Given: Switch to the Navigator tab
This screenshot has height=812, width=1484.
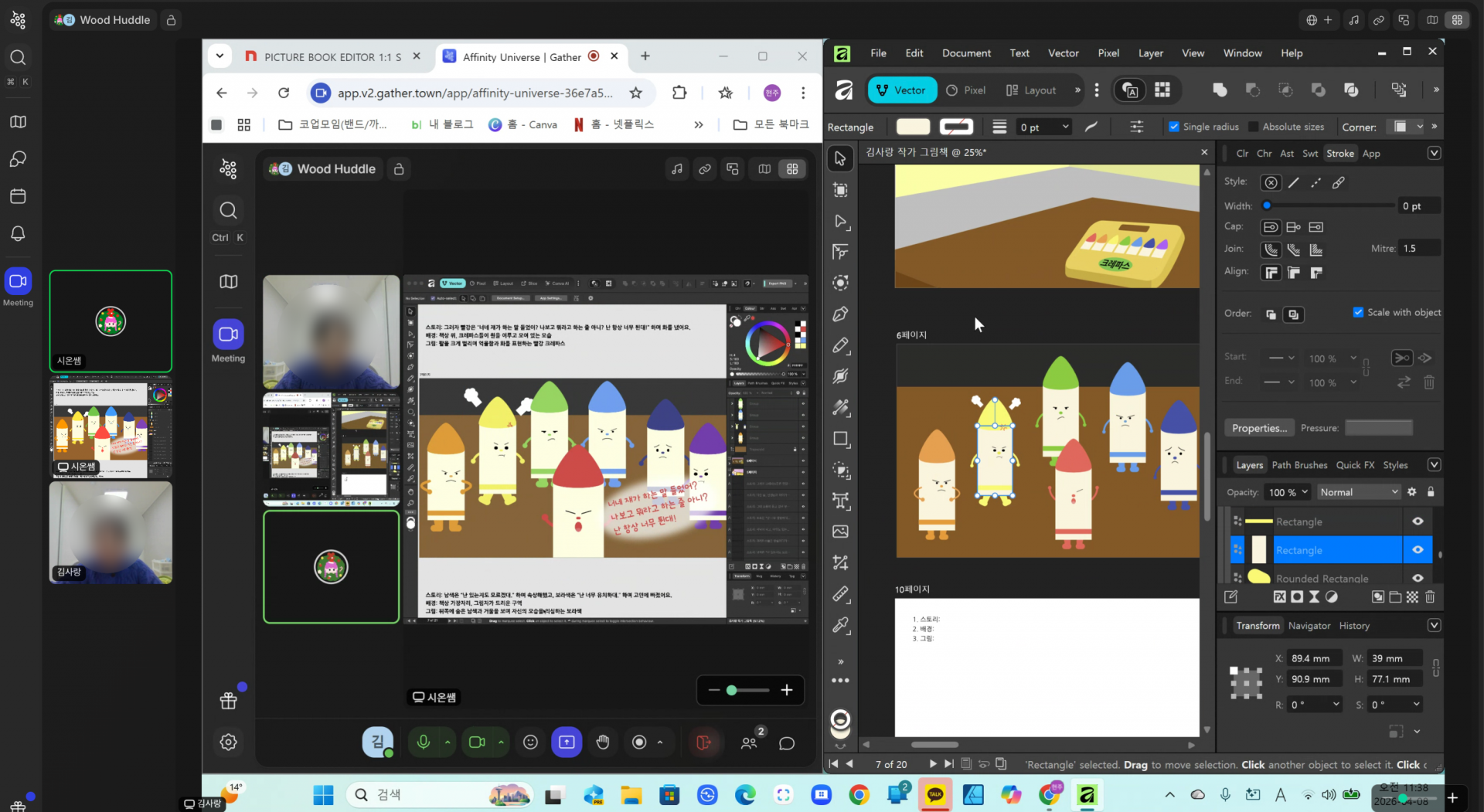Looking at the screenshot, I should point(1309,626).
